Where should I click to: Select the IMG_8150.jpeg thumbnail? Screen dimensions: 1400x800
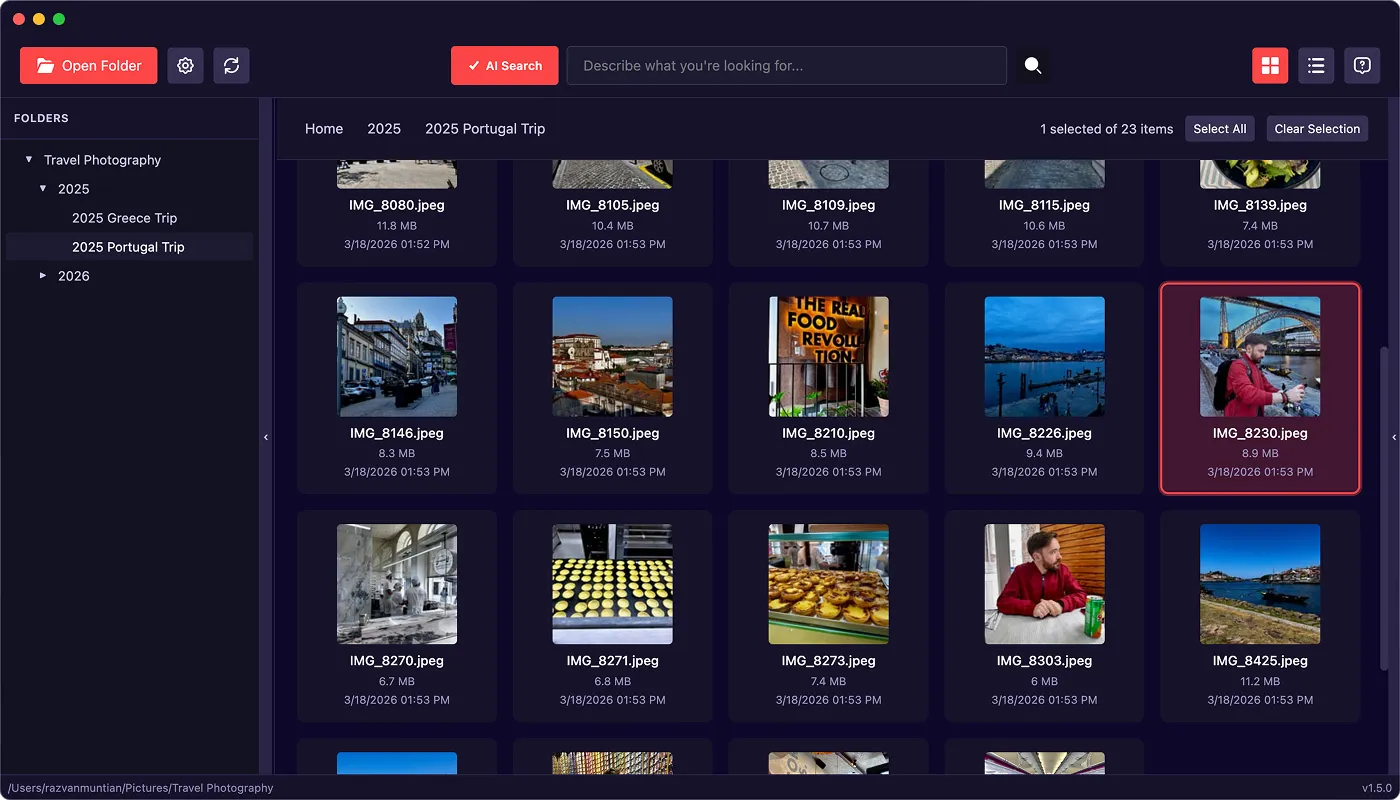point(613,357)
